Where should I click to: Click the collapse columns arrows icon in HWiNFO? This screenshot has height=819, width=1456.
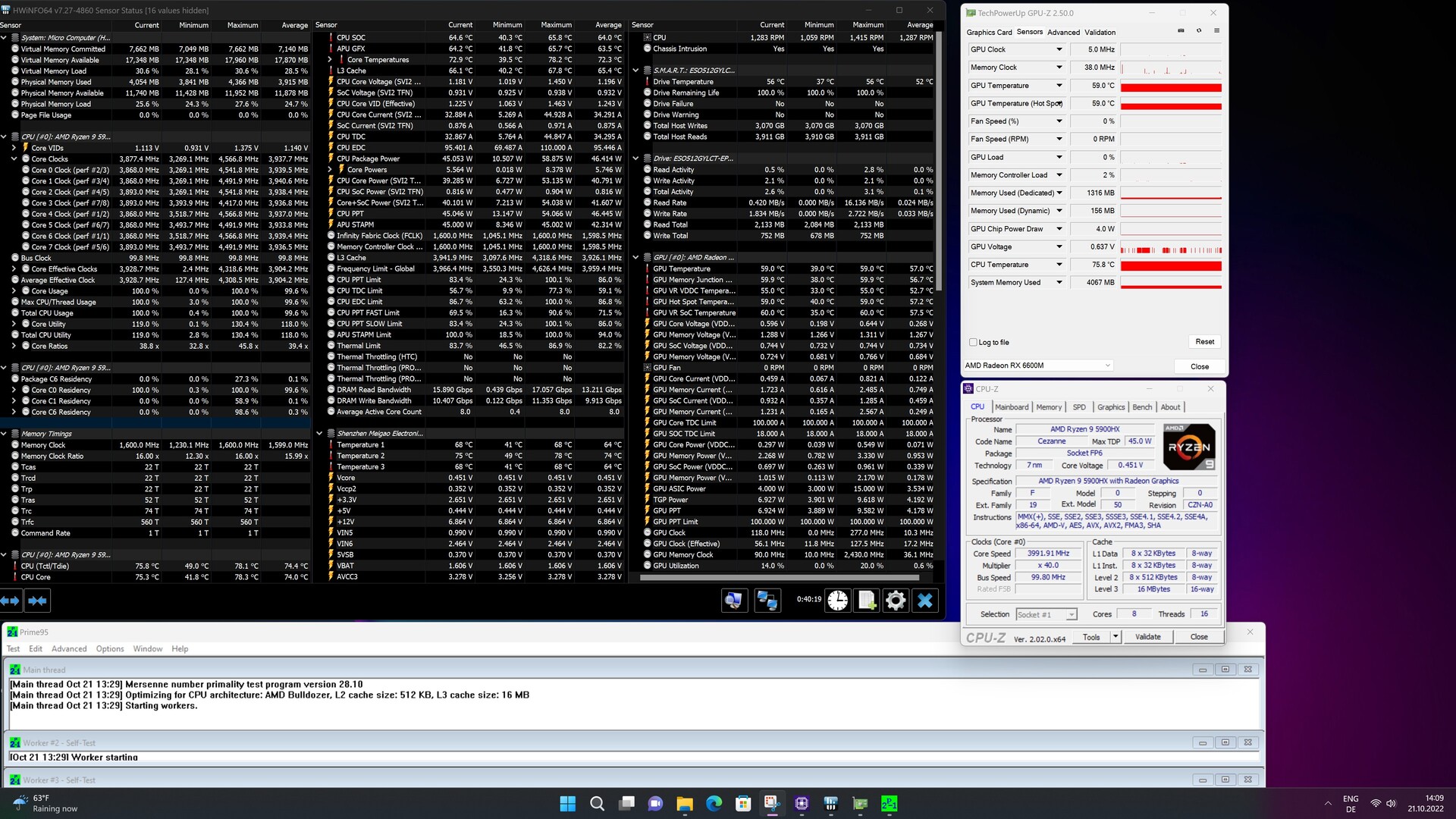[x=37, y=601]
